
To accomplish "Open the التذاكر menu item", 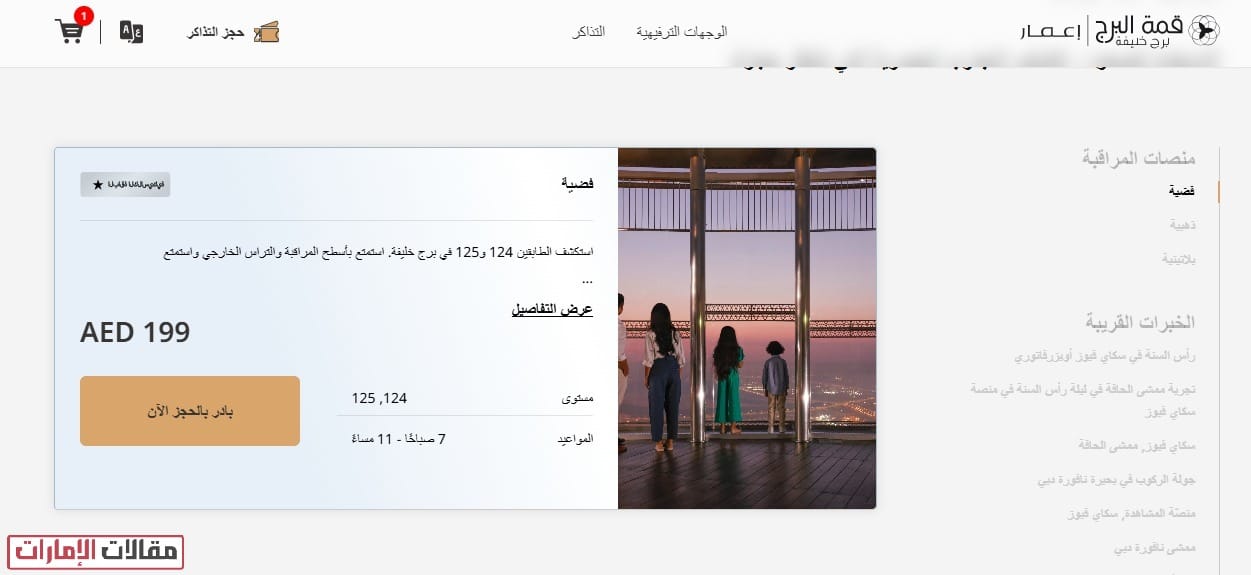I will [588, 32].
